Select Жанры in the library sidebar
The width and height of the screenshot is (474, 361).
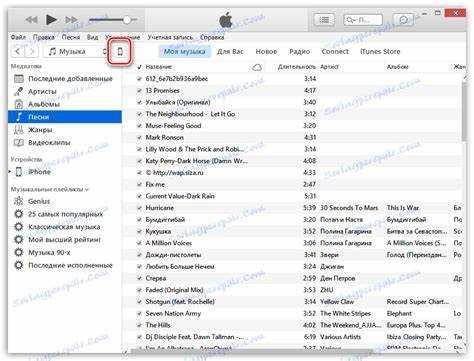[x=65, y=130]
